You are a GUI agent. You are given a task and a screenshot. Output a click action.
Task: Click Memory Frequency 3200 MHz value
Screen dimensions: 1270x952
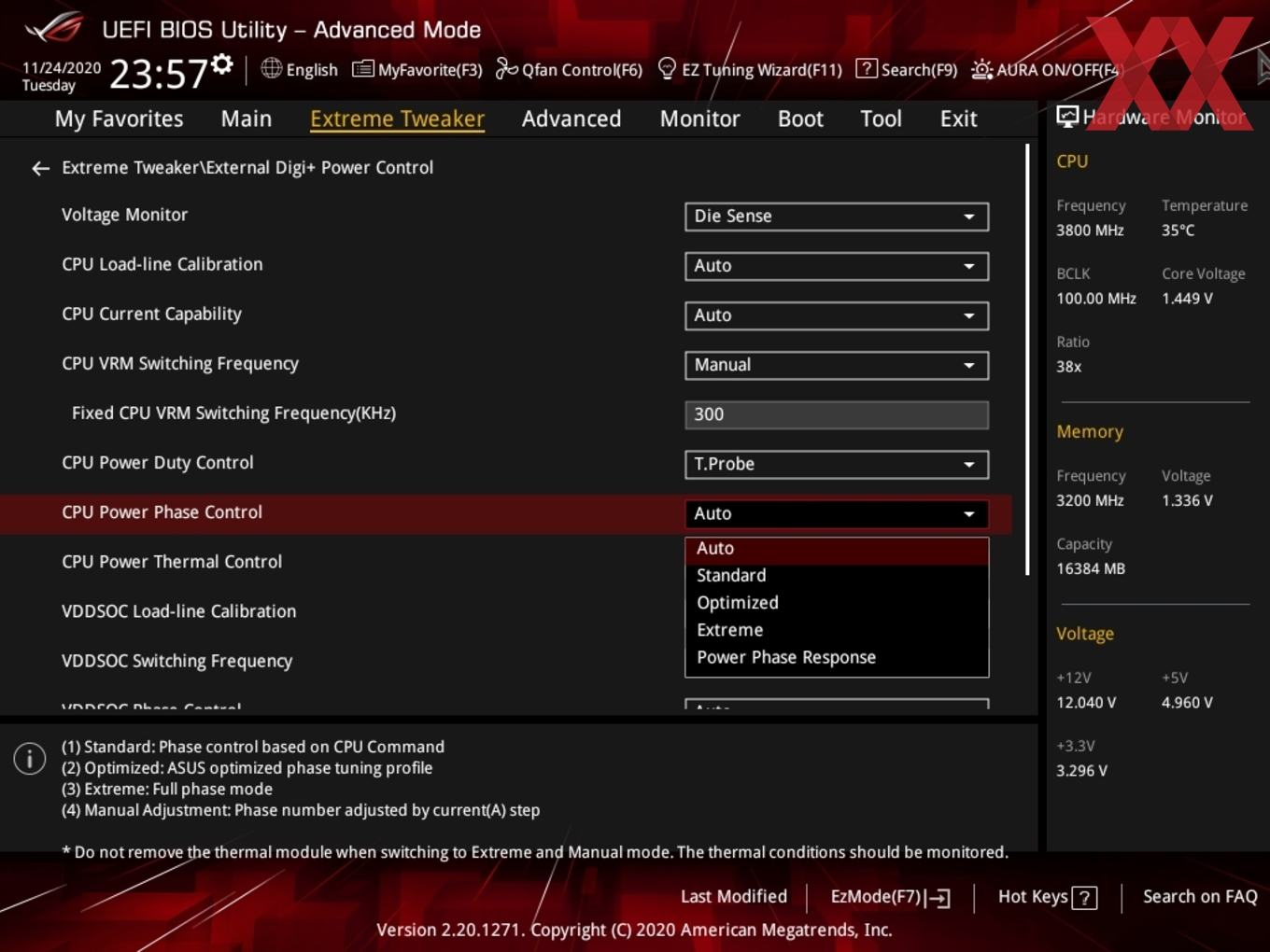tap(1090, 501)
